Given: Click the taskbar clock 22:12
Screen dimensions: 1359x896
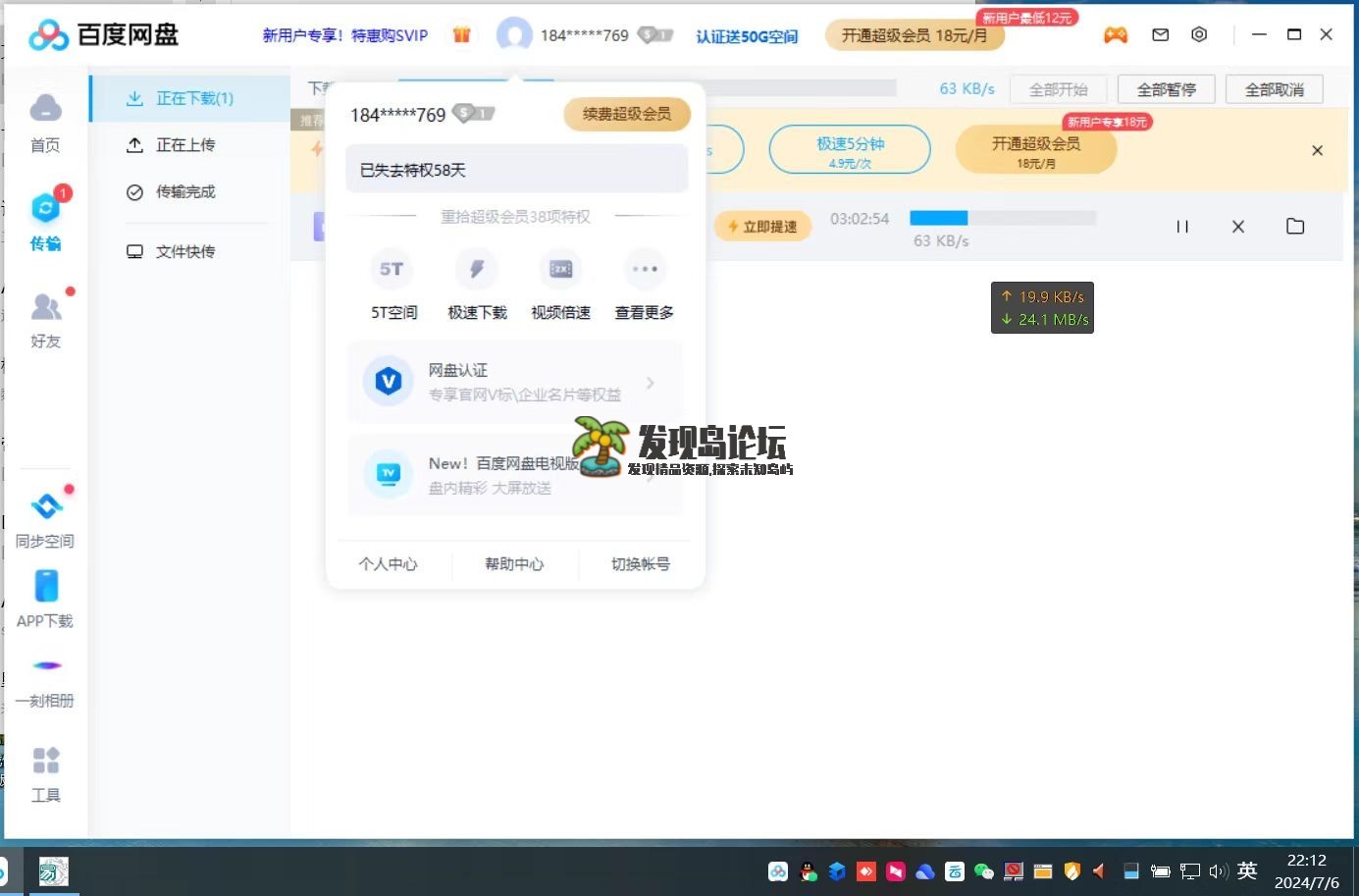Looking at the screenshot, I should point(1307,860).
